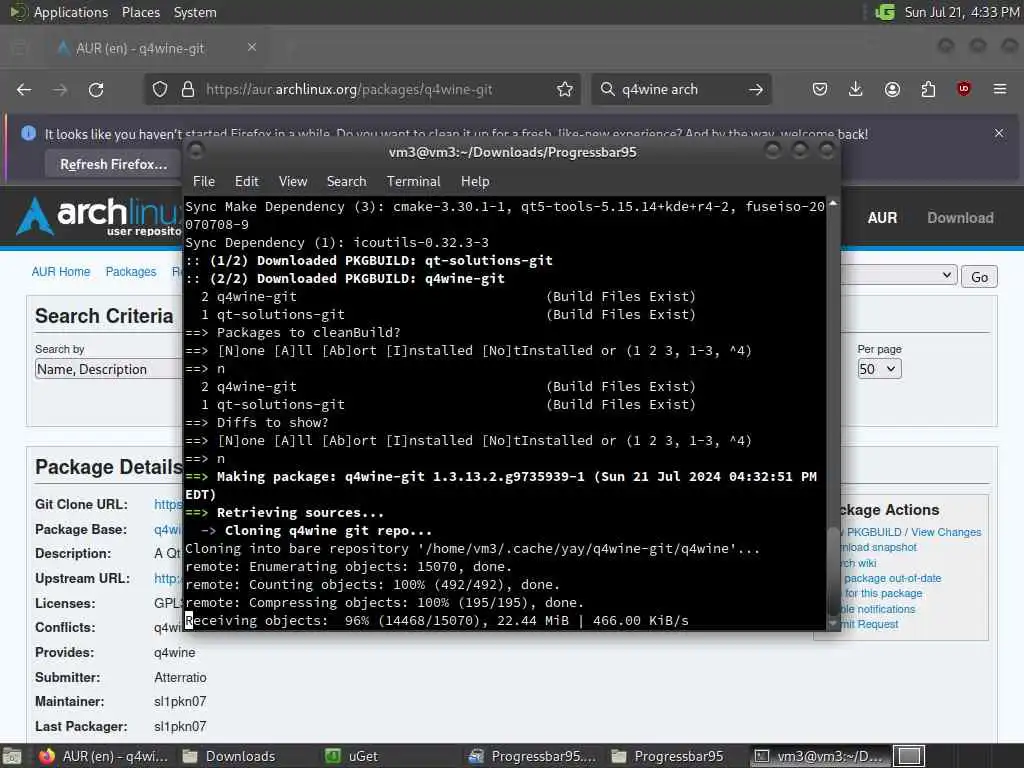Open the extensions puzzle icon
This screenshot has height=768, width=1024.
click(928, 89)
